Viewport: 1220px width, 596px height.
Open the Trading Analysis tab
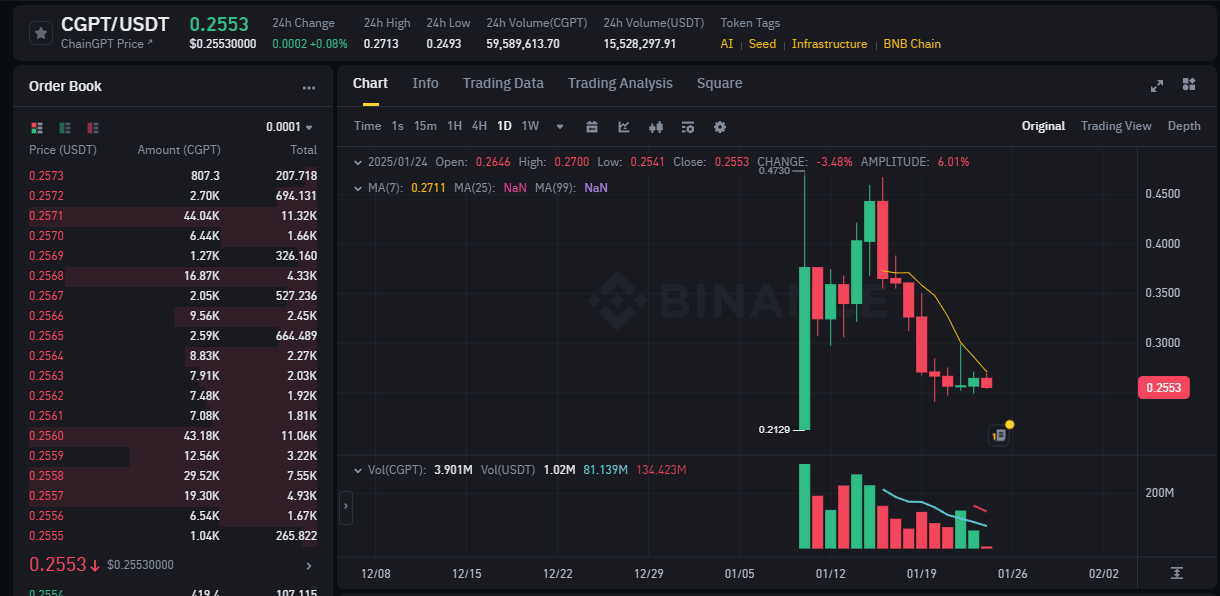pos(620,83)
